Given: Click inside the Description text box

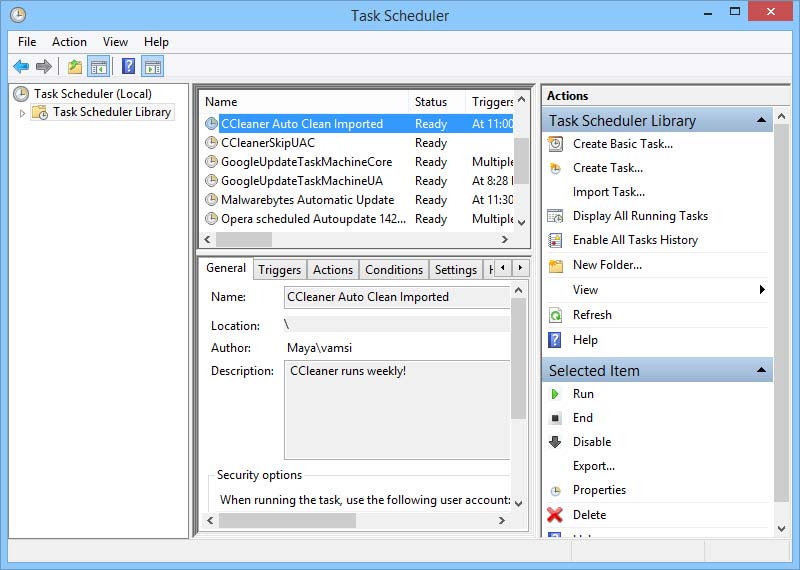Looking at the screenshot, I should tap(396, 410).
